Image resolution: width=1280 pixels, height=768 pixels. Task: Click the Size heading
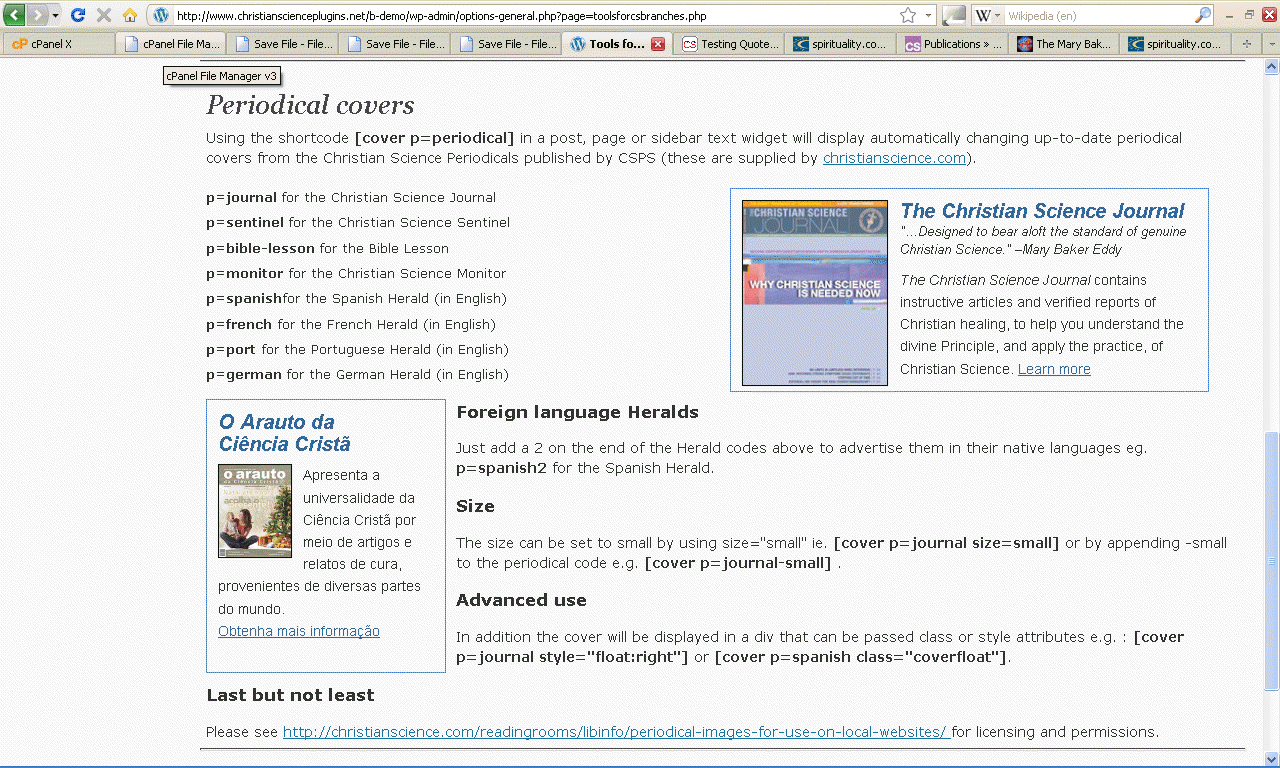tap(475, 506)
